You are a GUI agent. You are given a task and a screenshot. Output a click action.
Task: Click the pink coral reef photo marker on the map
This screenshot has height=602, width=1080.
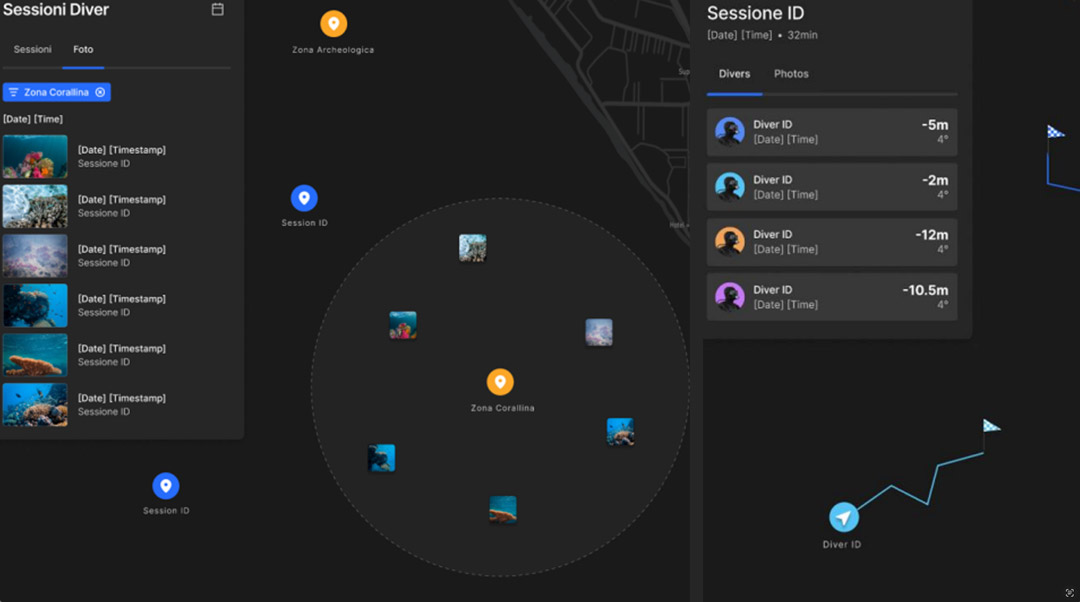(x=403, y=325)
